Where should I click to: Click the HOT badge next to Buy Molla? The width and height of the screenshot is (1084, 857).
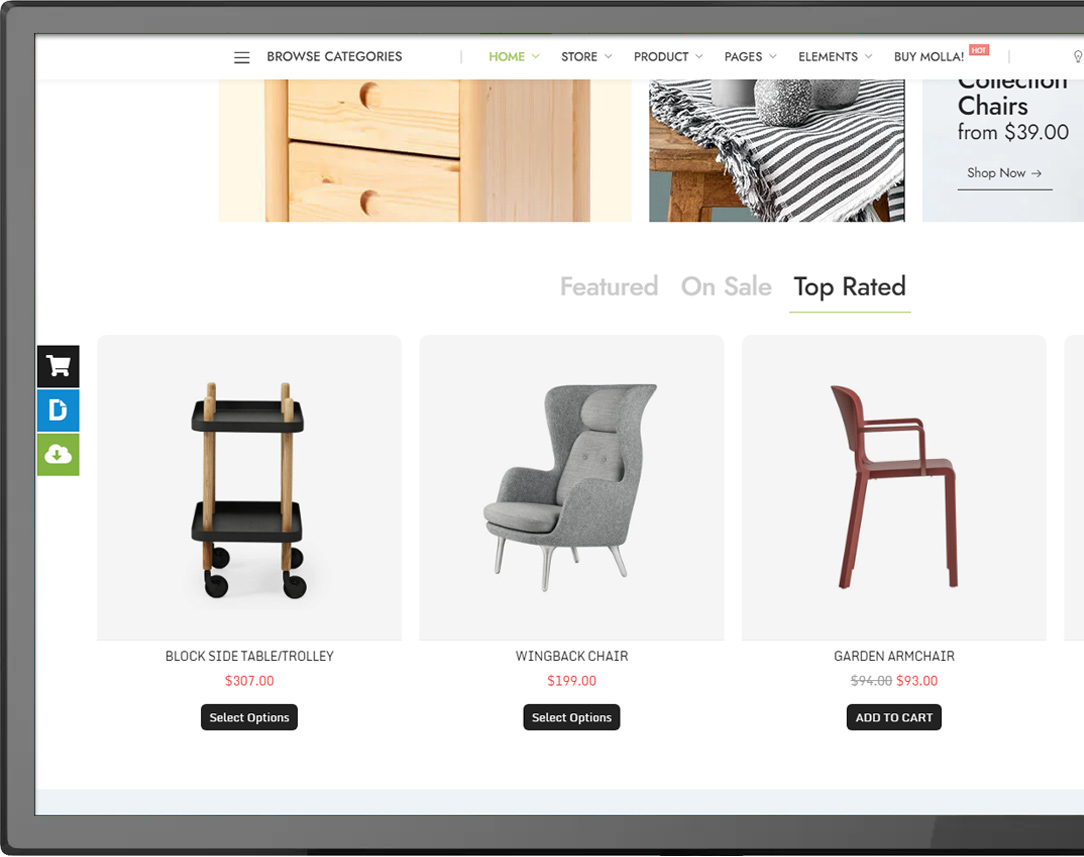(979, 50)
